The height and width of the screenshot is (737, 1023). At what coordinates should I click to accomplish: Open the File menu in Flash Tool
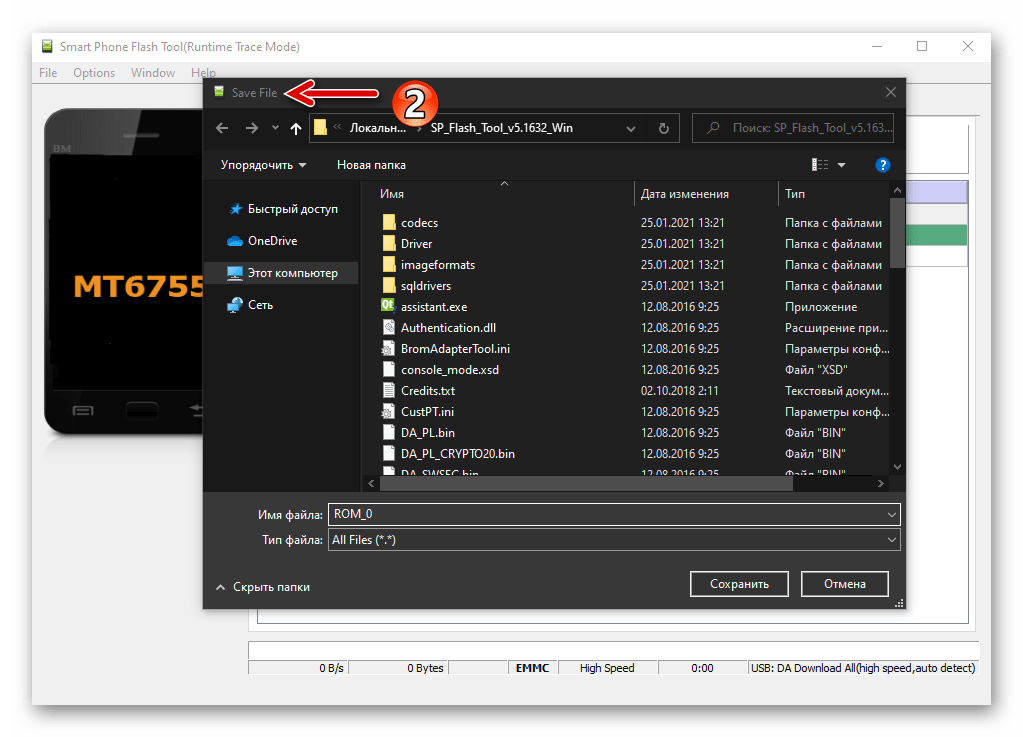click(48, 72)
